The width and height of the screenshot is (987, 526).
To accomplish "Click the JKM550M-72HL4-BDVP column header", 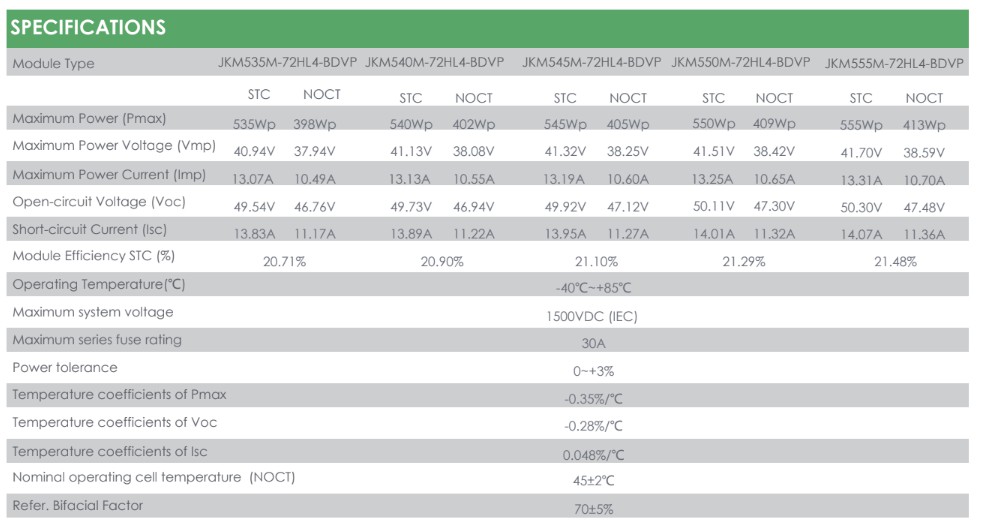I will pos(740,62).
